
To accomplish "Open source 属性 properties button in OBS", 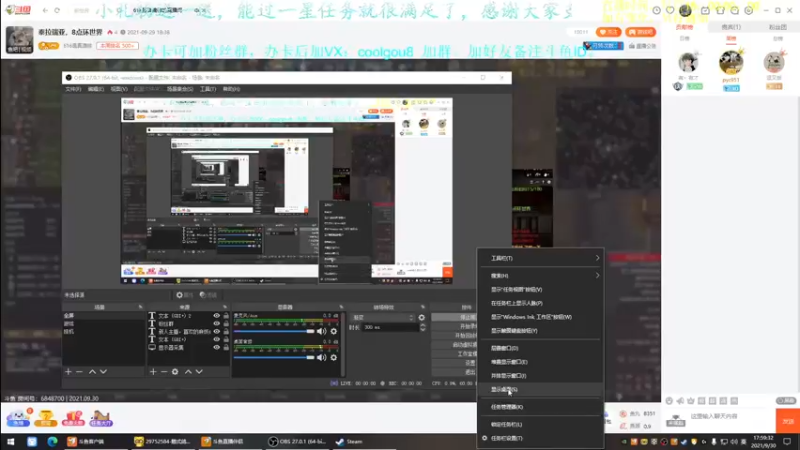I will (185, 295).
